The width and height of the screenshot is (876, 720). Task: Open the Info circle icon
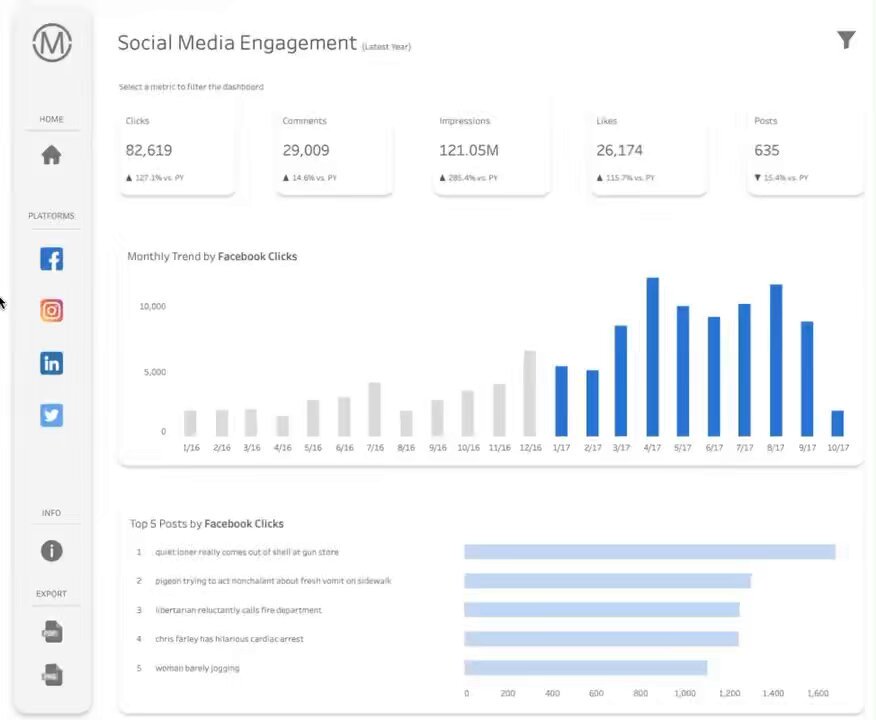(x=51, y=551)
